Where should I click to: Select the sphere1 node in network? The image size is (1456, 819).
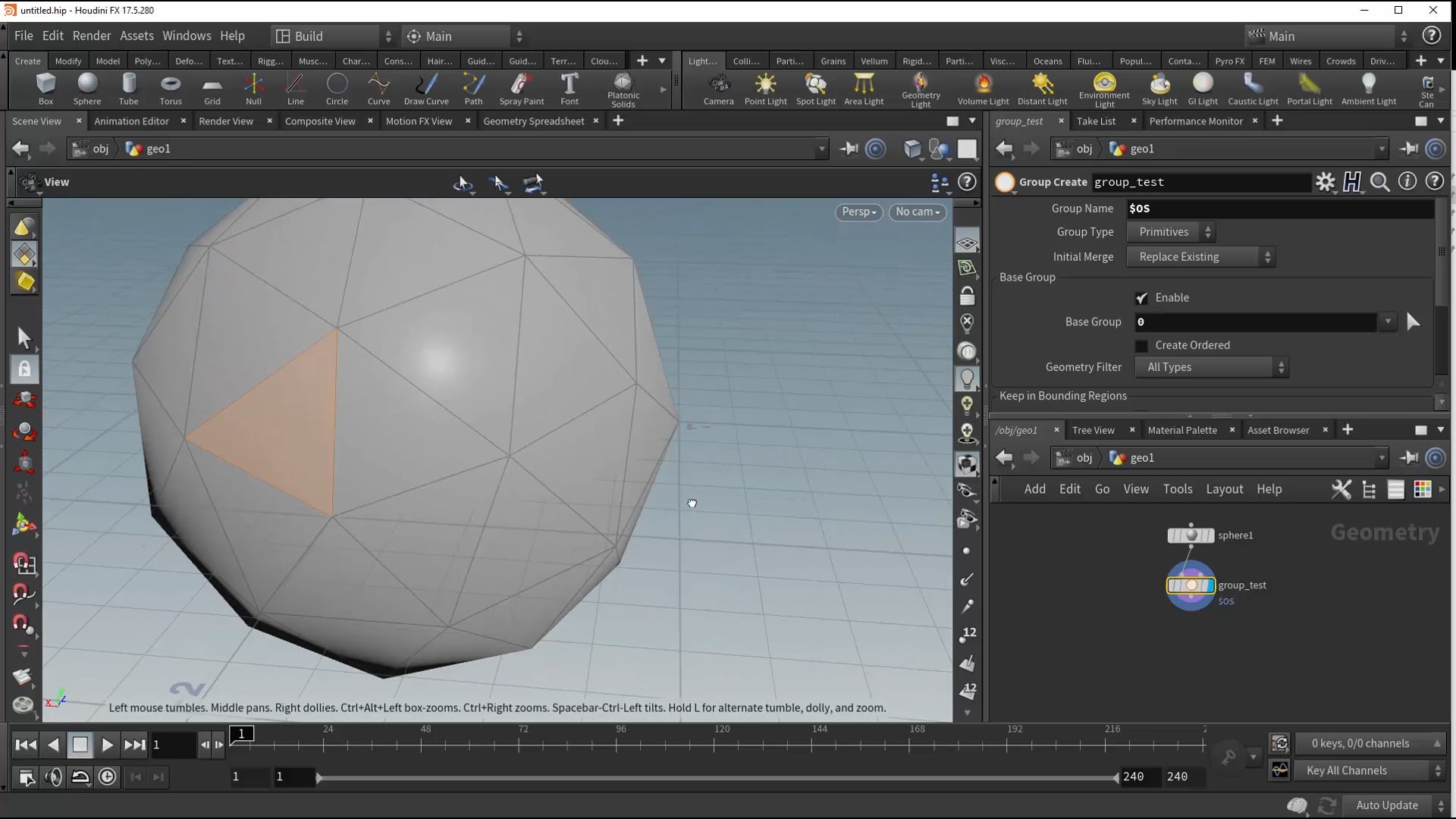click(x=1191, y=535)
